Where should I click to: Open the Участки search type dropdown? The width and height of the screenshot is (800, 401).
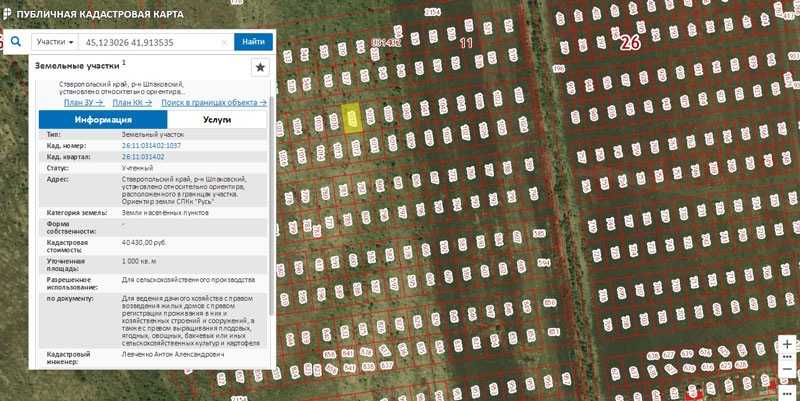point(56,43)
